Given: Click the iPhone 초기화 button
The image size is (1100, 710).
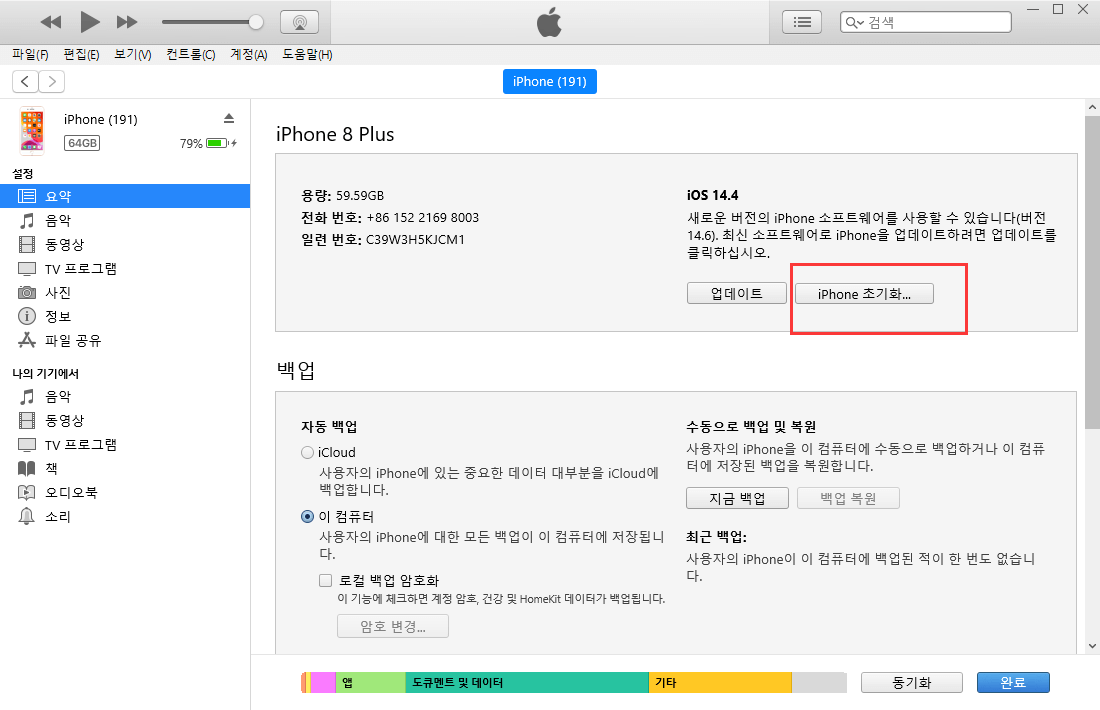Looking at the screenshot, I should coord(863,293).
